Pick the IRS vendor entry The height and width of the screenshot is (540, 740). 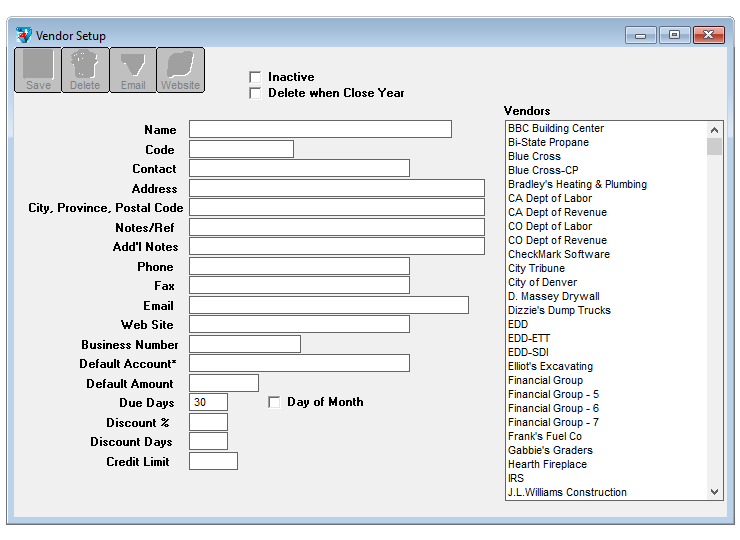[x=516, y=478]
